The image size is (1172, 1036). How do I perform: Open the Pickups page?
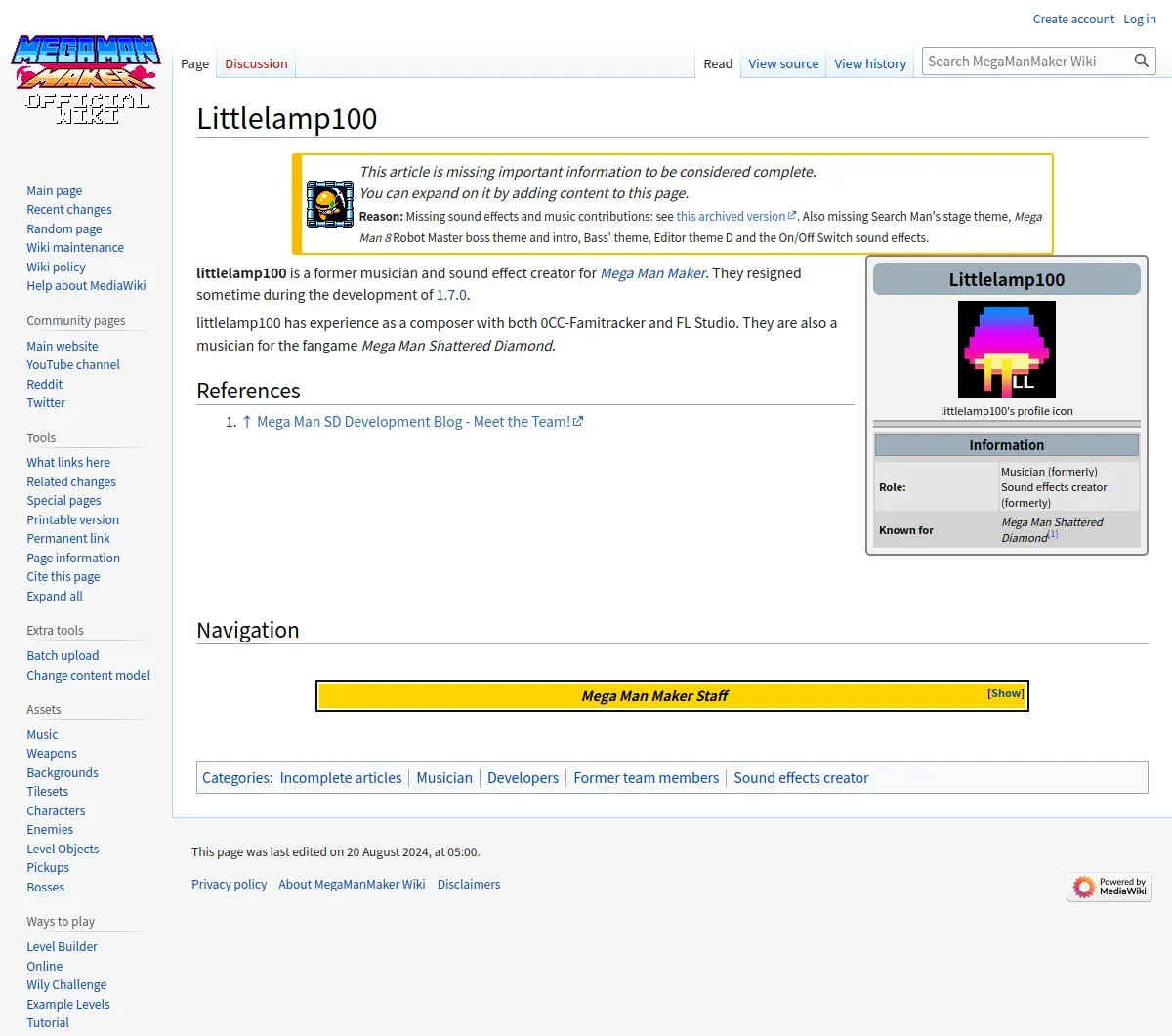click(x=48, y=867)
